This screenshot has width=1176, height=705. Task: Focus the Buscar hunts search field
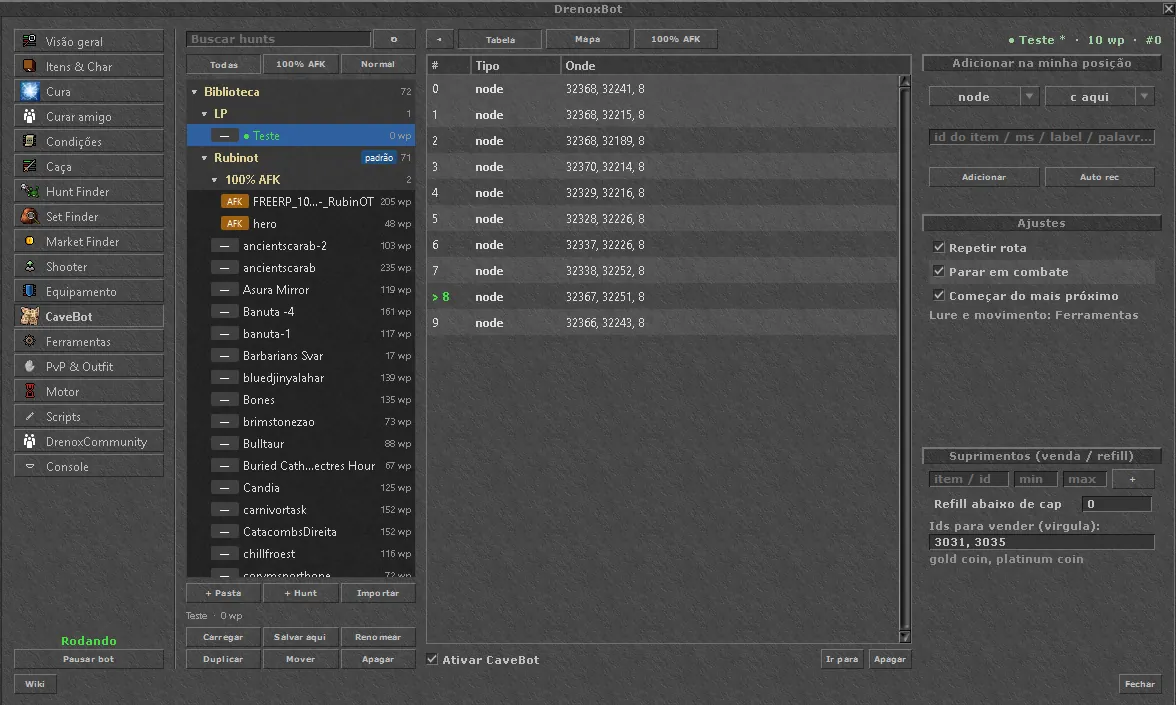coord(278,39)
